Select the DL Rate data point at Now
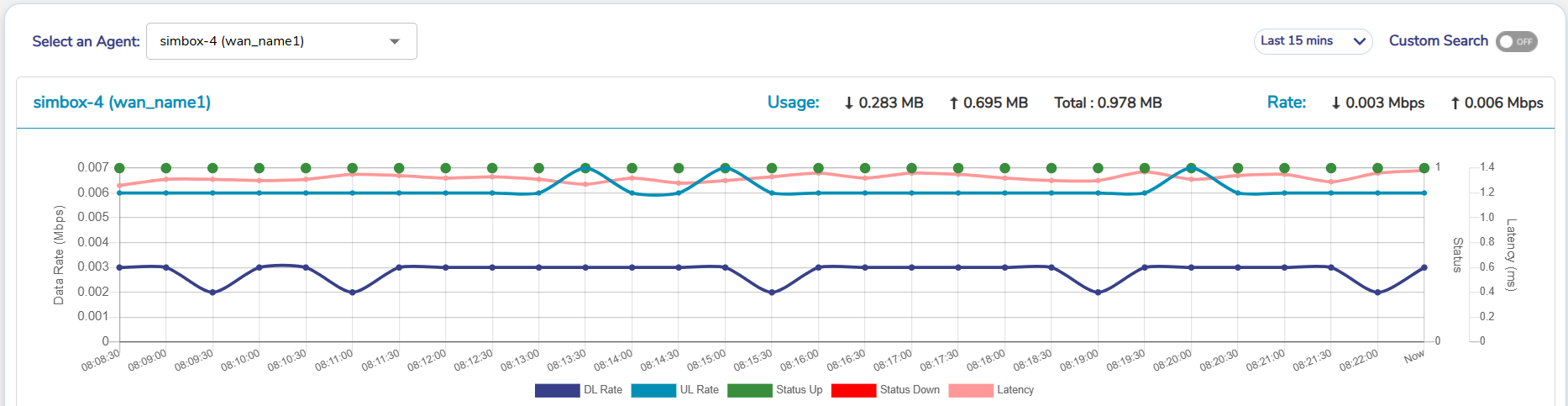Viewport: 1568px width, 406px height. 1424,267
